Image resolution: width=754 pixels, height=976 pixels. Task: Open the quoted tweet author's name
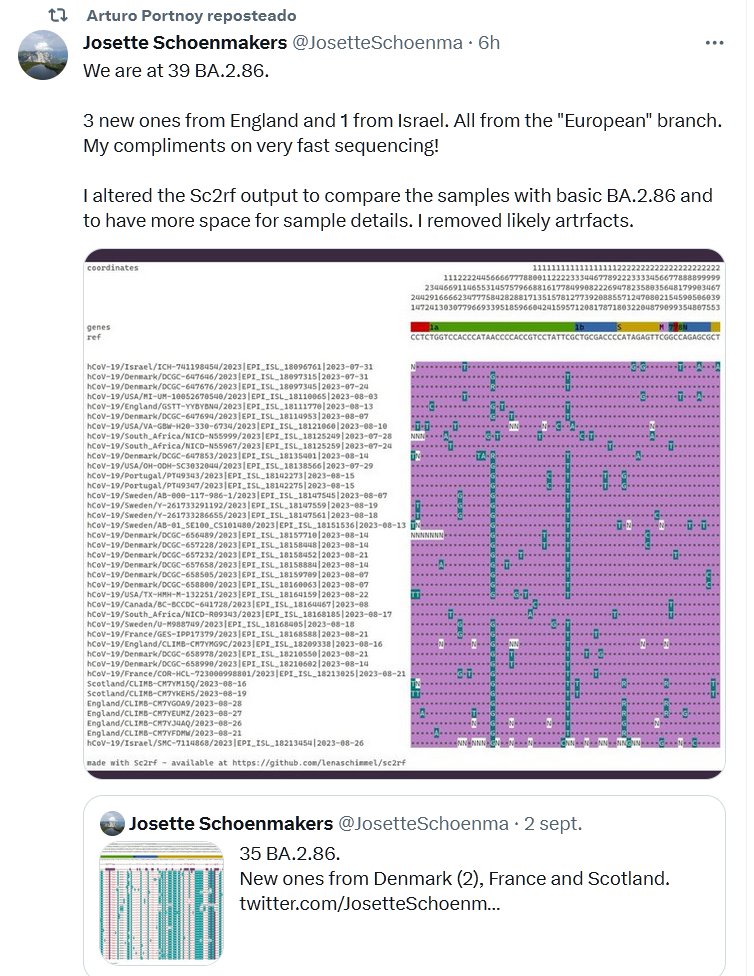coord(231,824)
